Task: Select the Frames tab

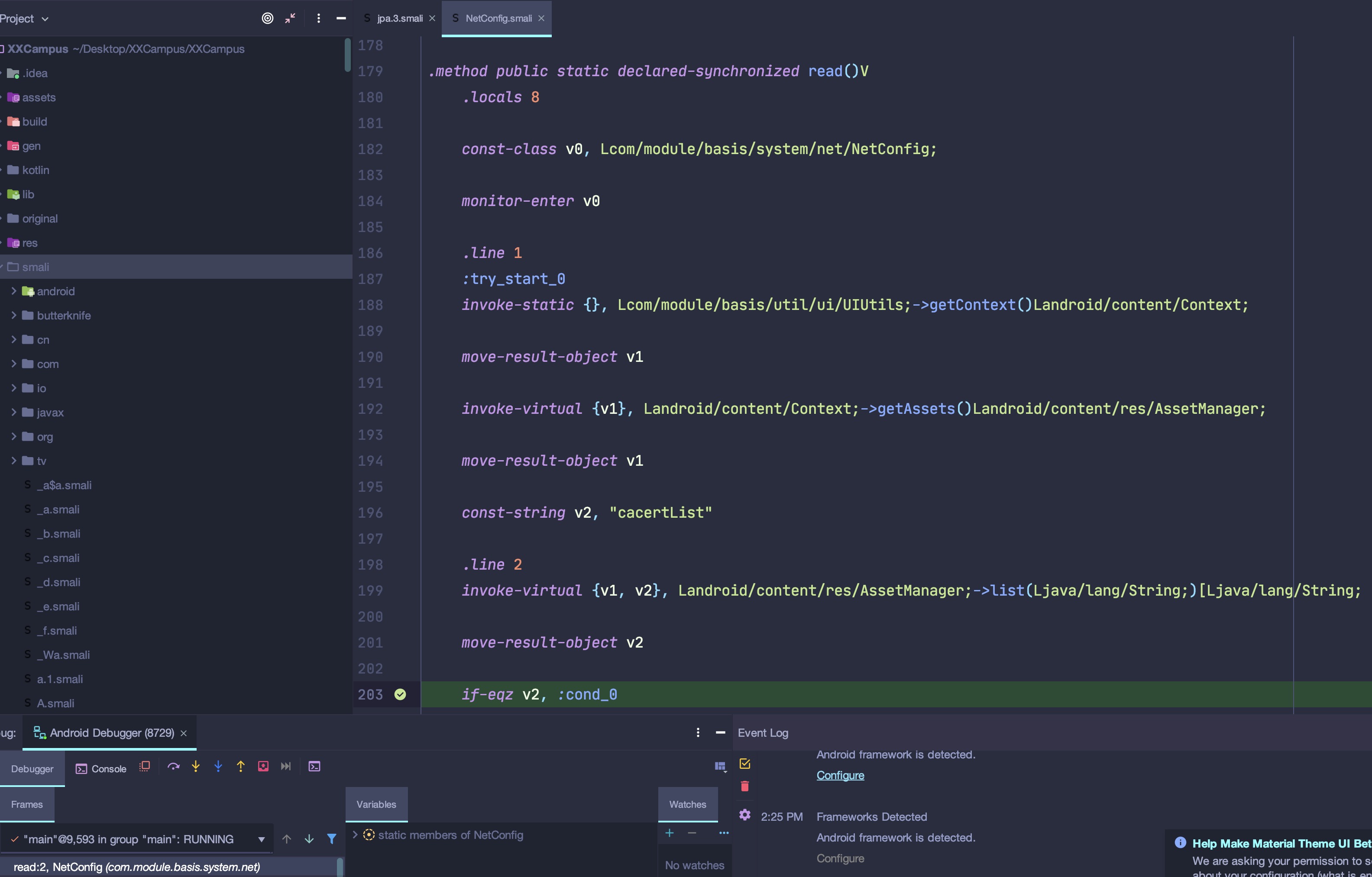Action: click(x=27, y=804)
